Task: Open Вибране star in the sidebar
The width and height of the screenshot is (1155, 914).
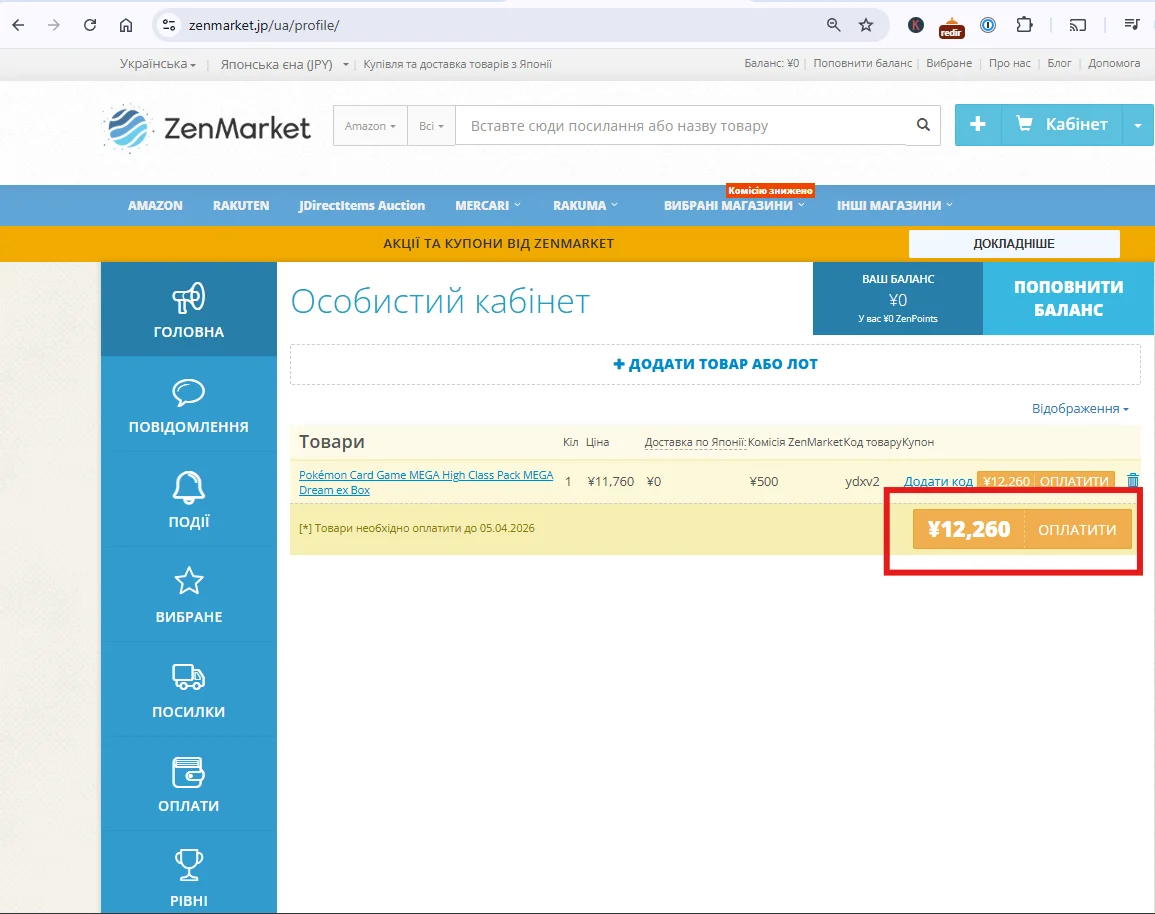Action: coord(189,594)
